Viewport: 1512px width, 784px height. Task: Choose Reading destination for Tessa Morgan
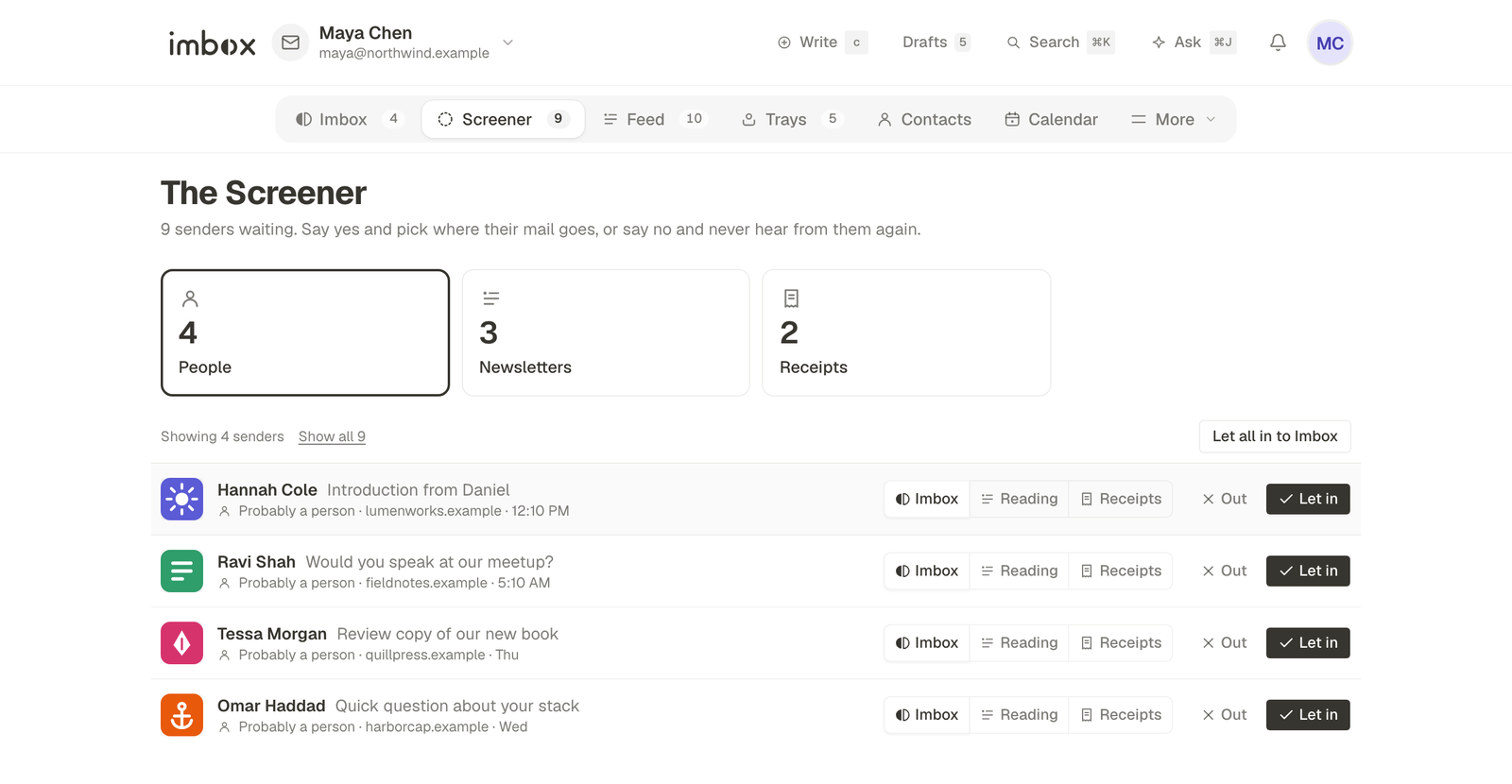(x=1019, y=642)
